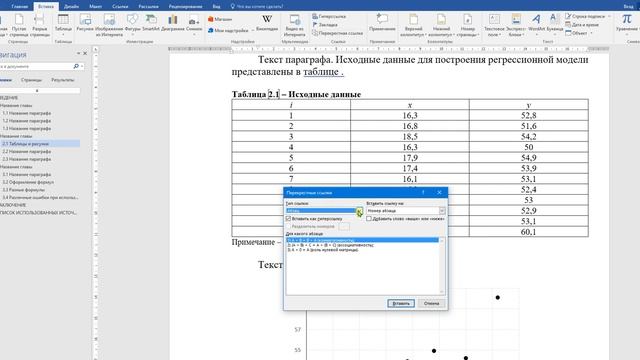The width and height of the screenshot is (640, 360).
Task: Click search magnifier in navigation pane
Action: pos(76,66)
